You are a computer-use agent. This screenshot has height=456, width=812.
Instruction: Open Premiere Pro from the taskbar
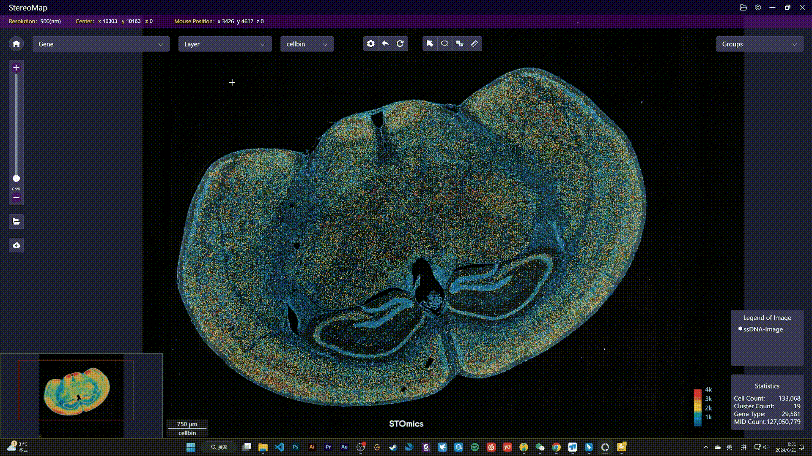click(328, 447)
